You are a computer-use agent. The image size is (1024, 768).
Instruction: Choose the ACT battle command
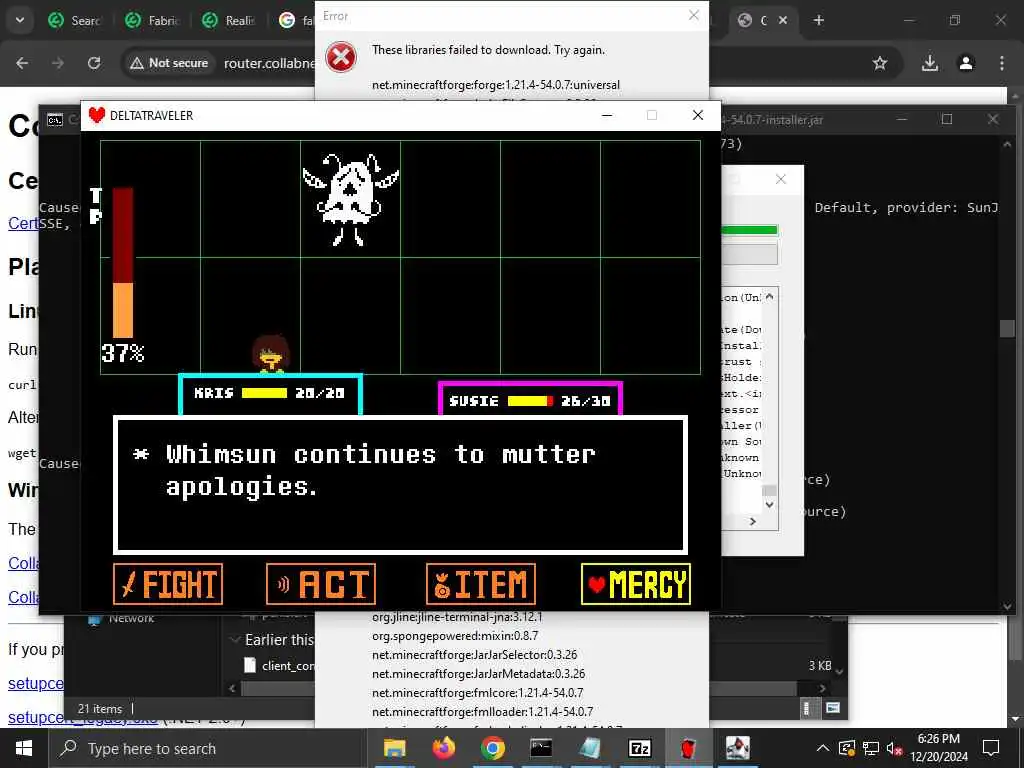click(x=321, y=584)
